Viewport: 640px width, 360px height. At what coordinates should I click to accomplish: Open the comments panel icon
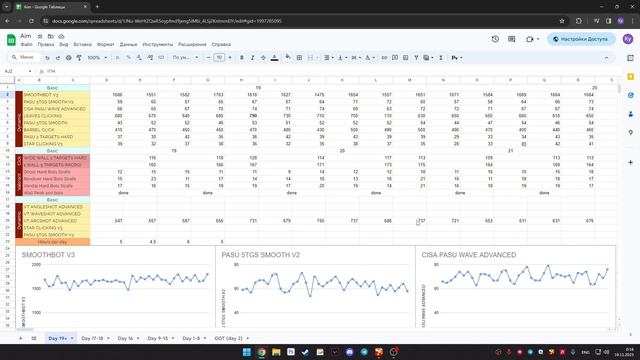click(x=511, y=39)
